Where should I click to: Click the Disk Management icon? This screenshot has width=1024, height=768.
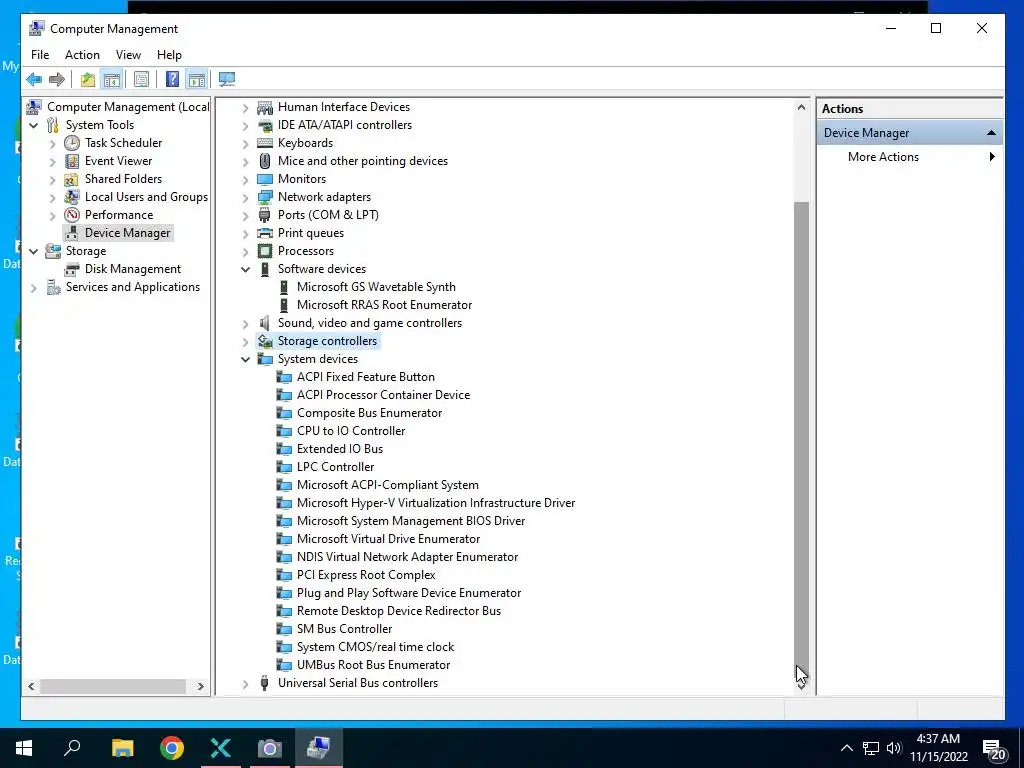click(x=72, y=269)
